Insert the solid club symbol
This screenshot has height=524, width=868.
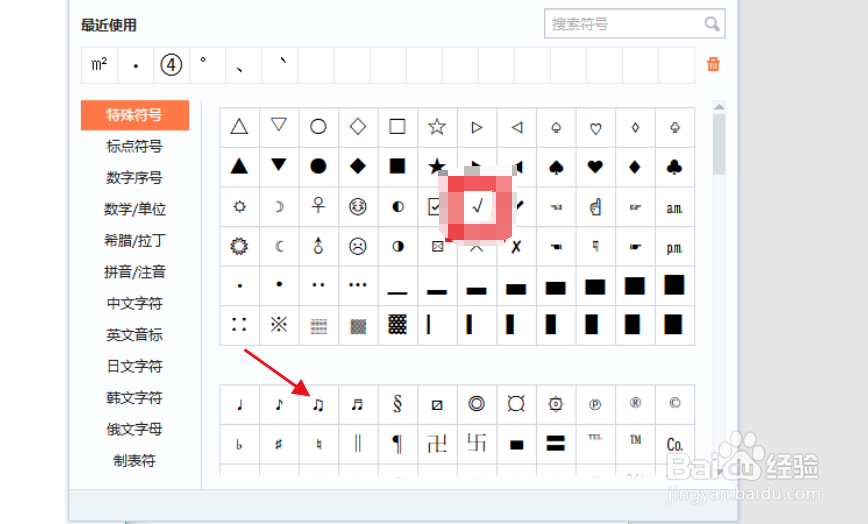pyautogui.click(x=675, y=167)
